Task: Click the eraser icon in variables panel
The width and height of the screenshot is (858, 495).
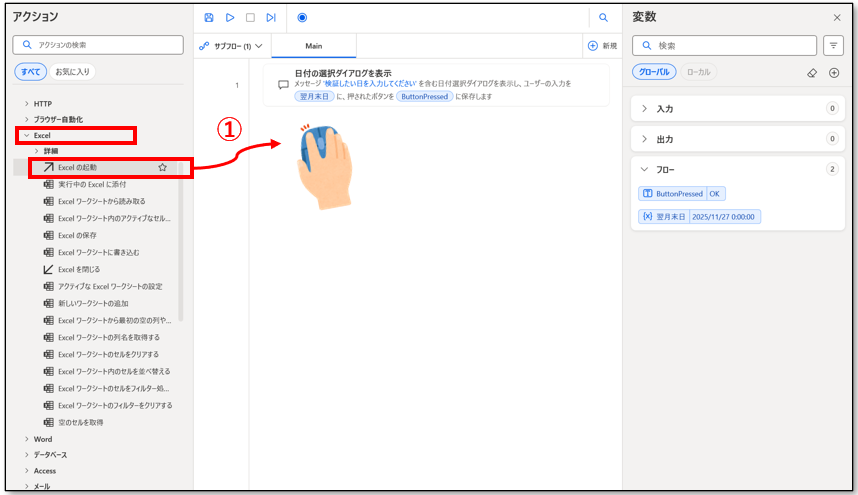Action: (812, 73)
